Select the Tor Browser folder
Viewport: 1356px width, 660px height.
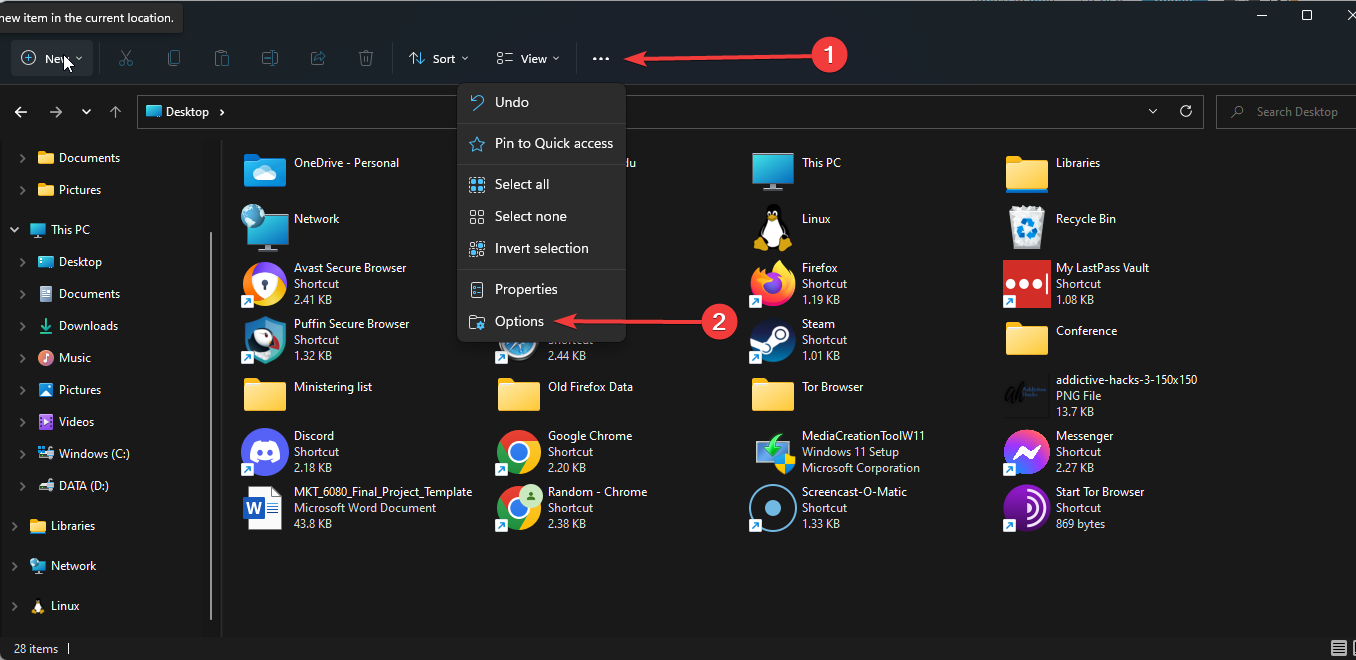[808, 394]
